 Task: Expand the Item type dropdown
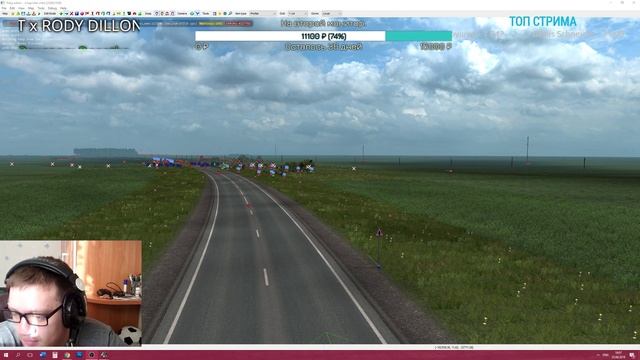click(262, 13)
